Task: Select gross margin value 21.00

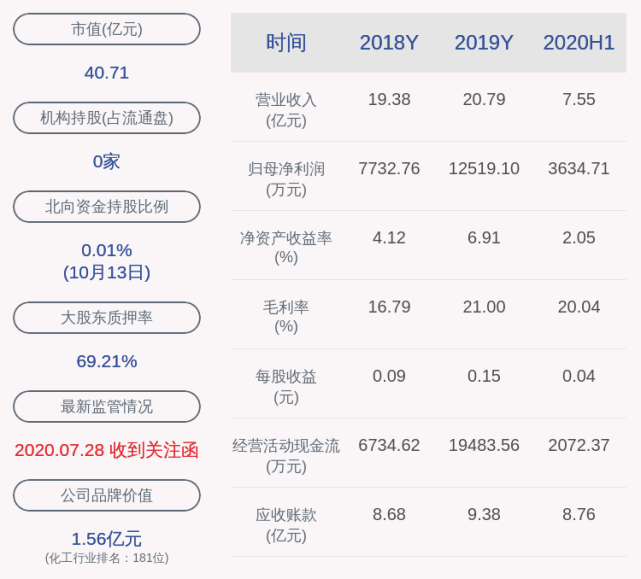Action: [x=484, y=307]
